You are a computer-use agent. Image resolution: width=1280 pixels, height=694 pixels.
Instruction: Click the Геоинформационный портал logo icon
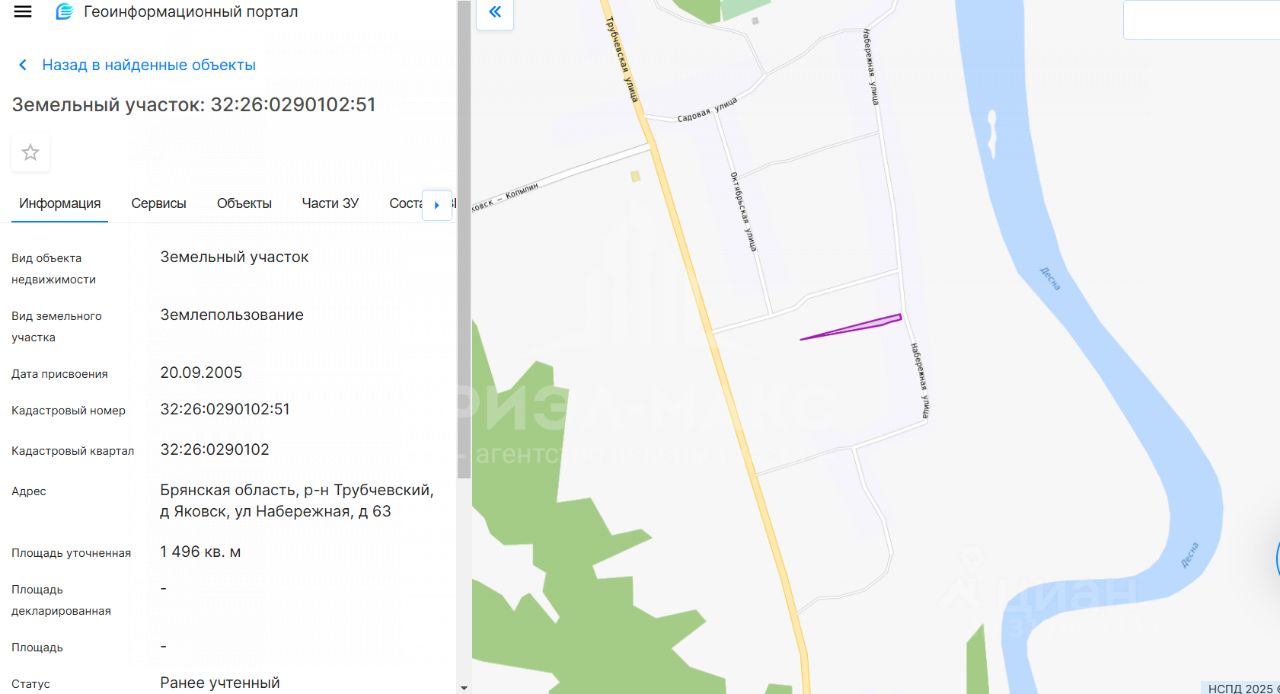[64, 12]
